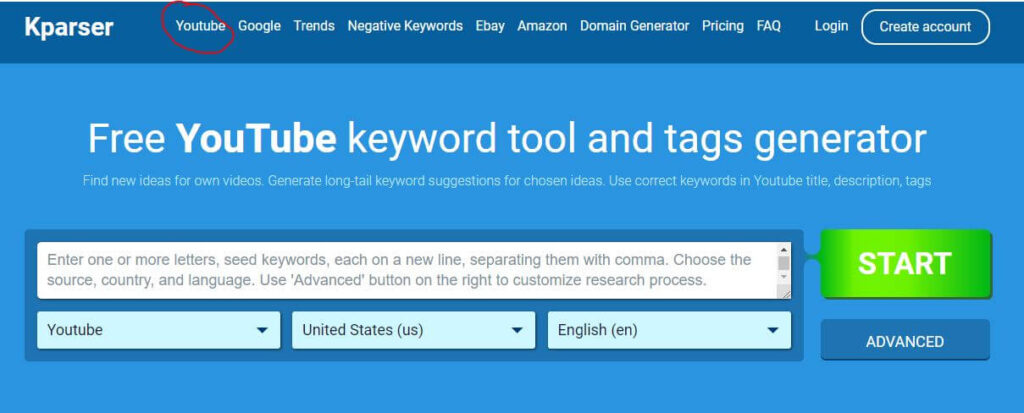
Task: Open the Youtube source dropdown
Action: click(x=159, y=330)
